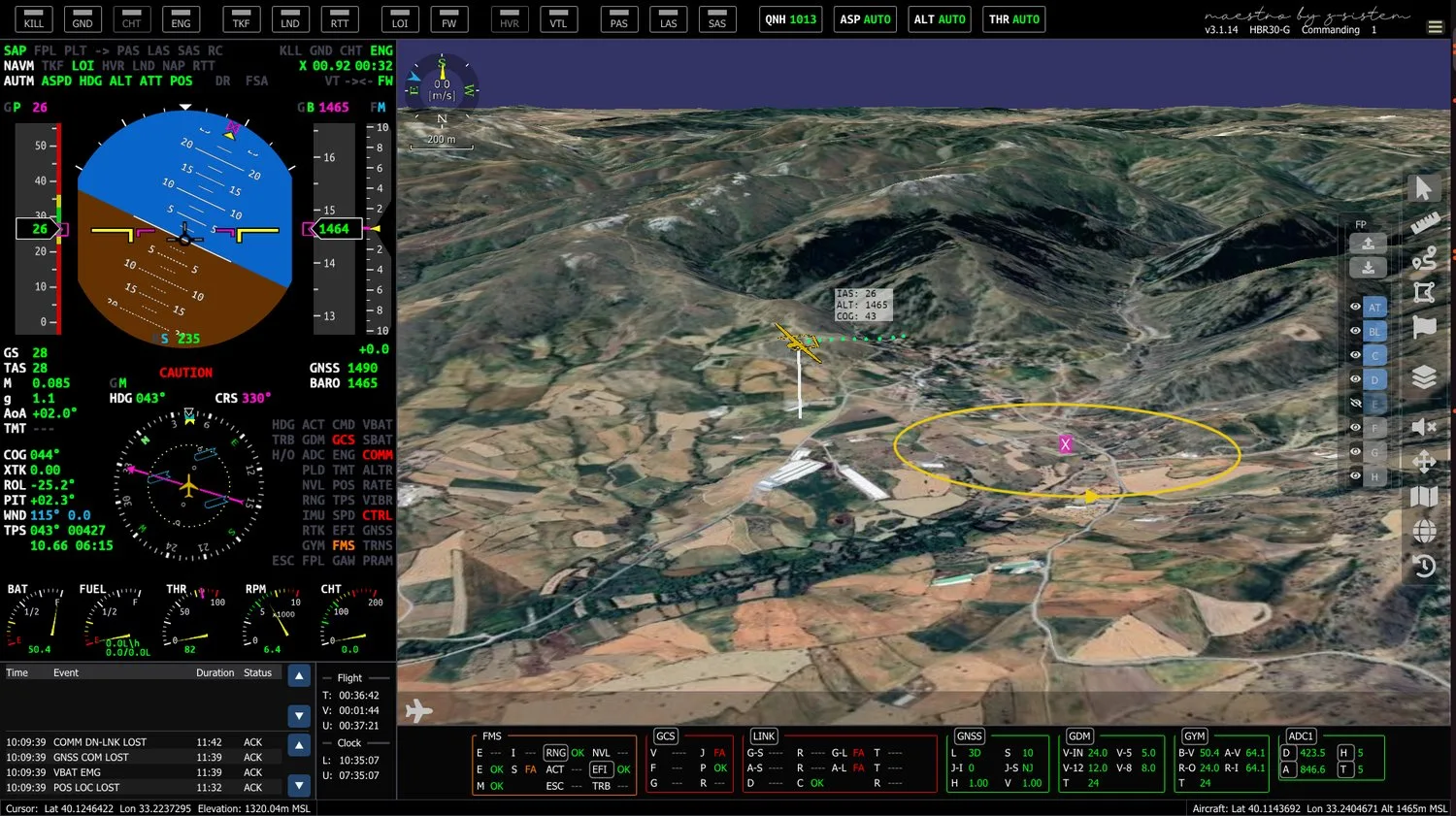Select the yellow aircraft on map
Viewport: 1456px width, 816px height.
tap(799, 342)
